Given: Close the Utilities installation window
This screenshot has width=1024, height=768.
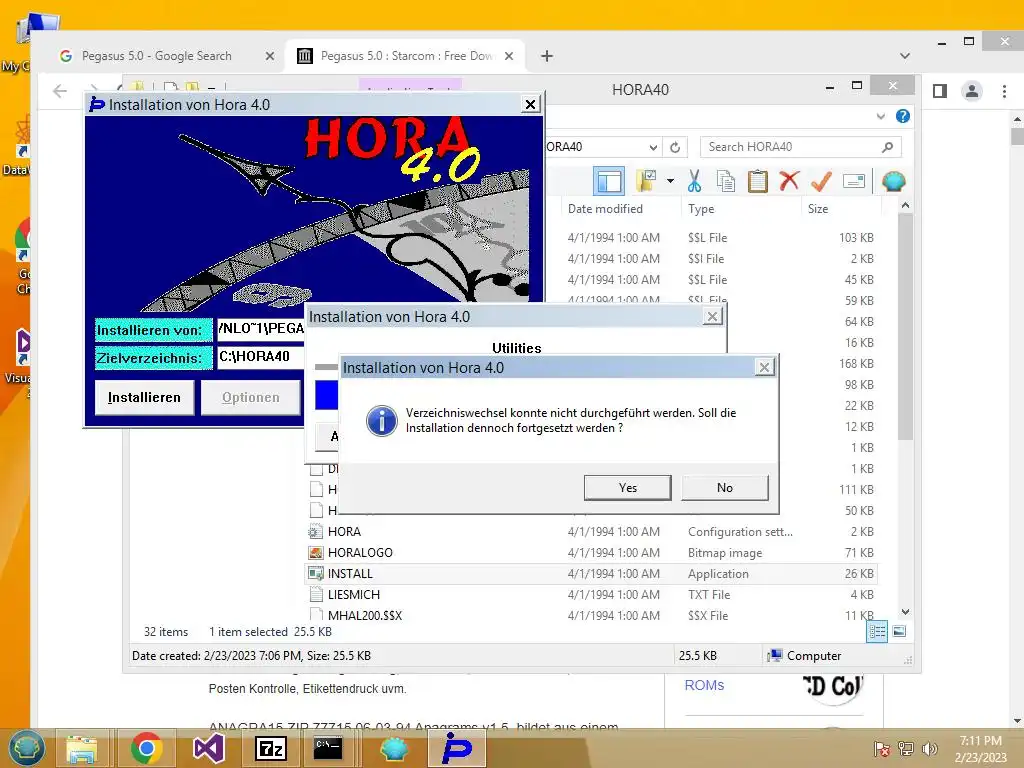Looking at the screenshot, I should (712, 317).
